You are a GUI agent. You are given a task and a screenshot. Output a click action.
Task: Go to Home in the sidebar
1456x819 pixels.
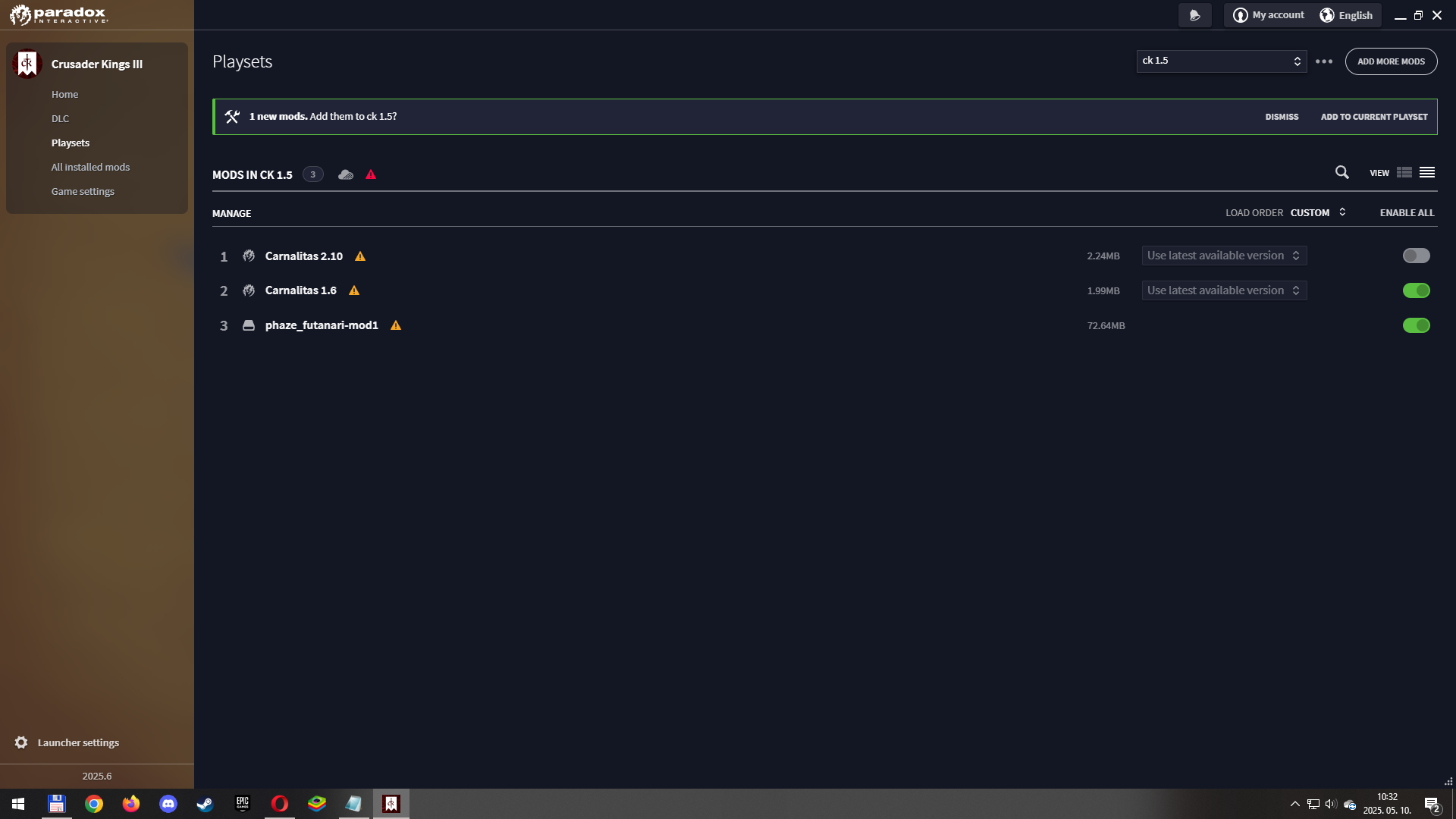(x=64, y=95)
